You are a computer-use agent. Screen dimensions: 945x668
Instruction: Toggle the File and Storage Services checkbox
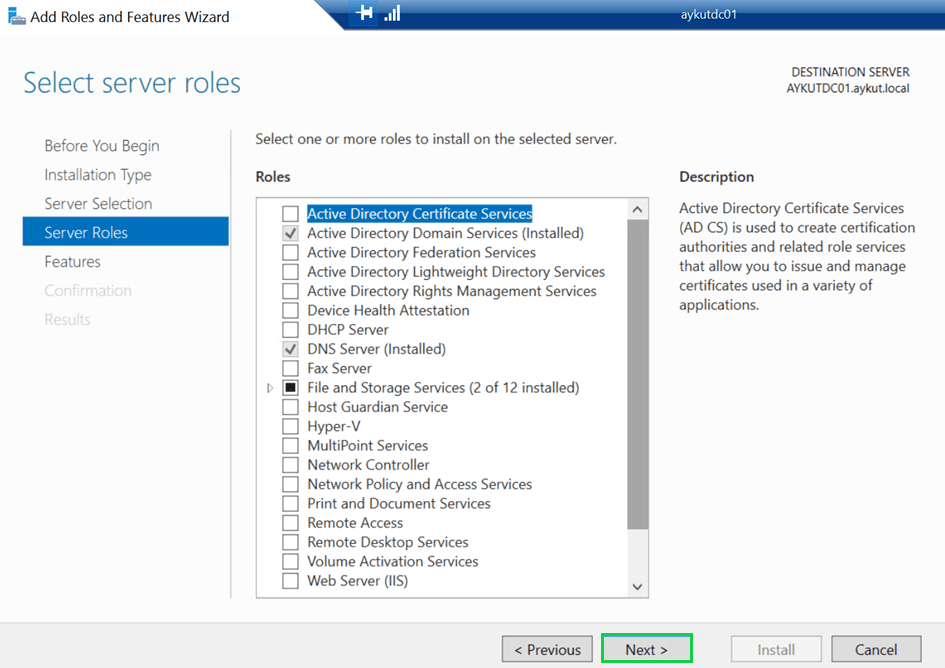point(290,388)
